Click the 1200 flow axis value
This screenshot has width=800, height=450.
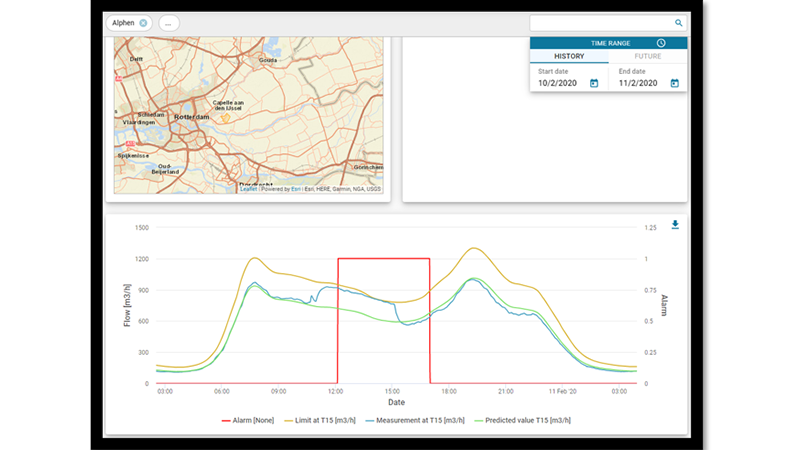click(142, 259)
